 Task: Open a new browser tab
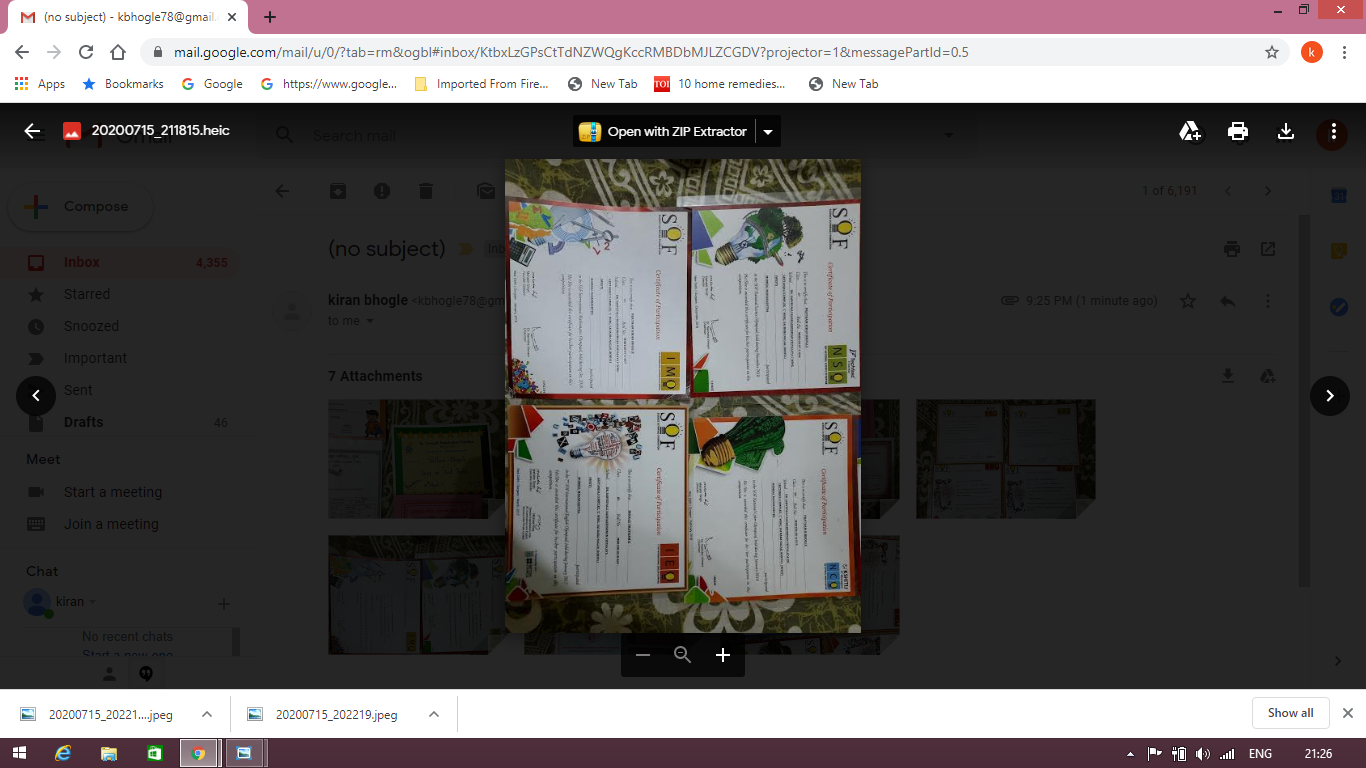coord(270,17)
